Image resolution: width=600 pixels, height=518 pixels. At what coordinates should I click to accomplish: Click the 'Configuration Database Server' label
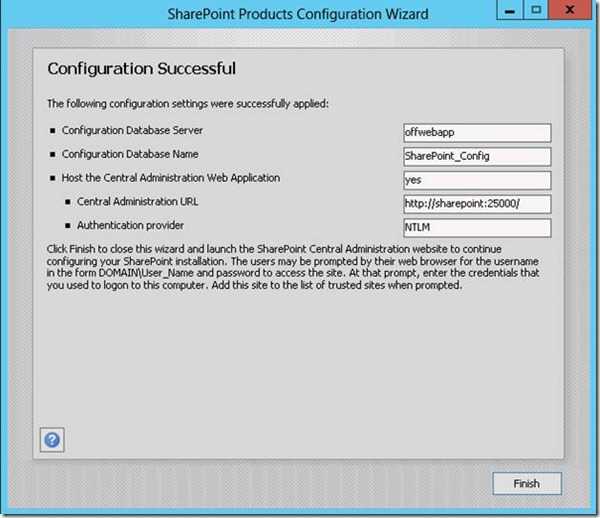point(132,130)
